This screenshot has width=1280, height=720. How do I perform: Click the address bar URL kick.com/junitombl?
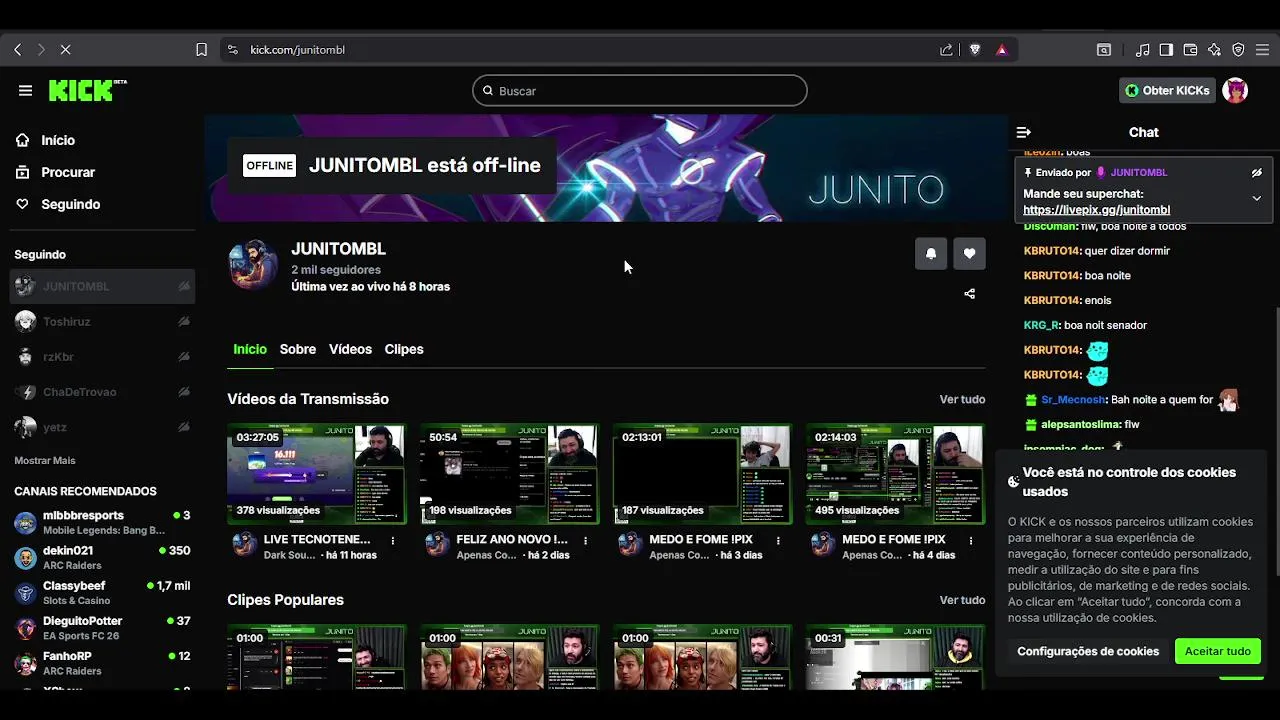tap(297, 49)
